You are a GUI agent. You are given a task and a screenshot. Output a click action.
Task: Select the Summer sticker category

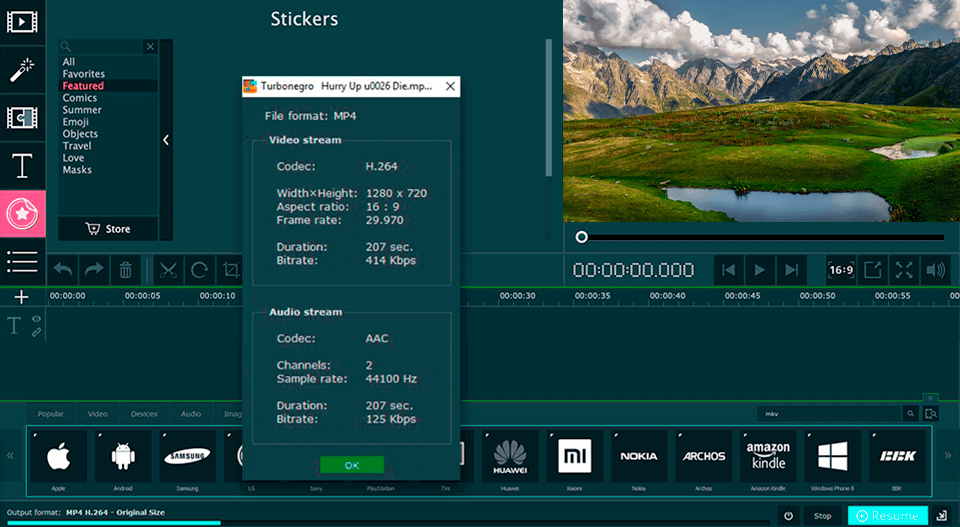(x=82, y=110)
